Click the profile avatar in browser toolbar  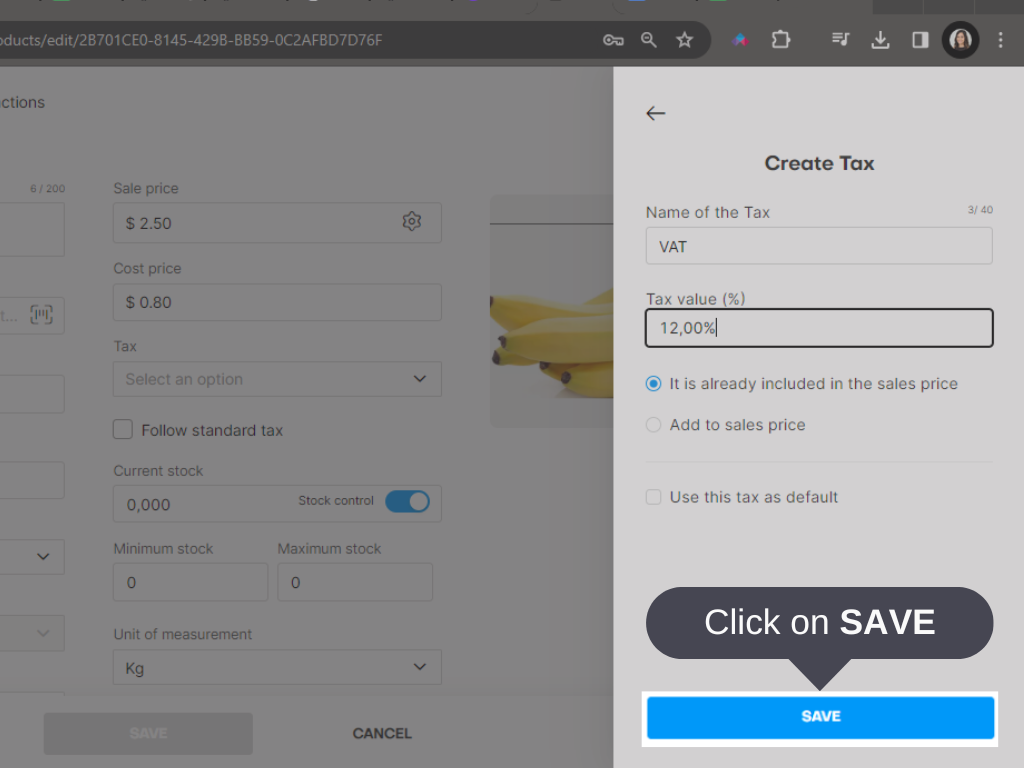click(960, 40)
